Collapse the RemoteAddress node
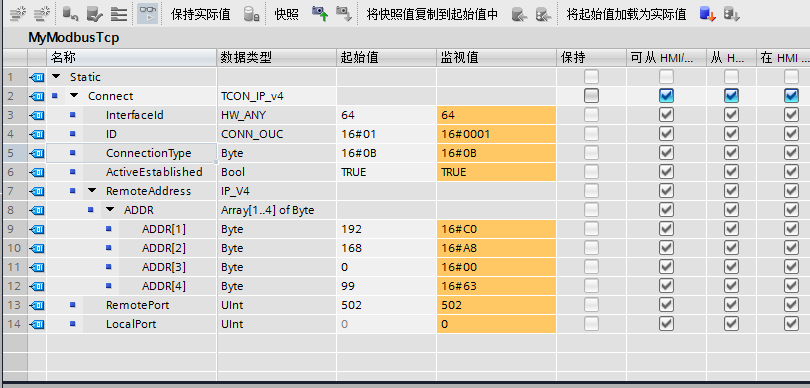Screen dimensions: 810x388 (92, 191)
